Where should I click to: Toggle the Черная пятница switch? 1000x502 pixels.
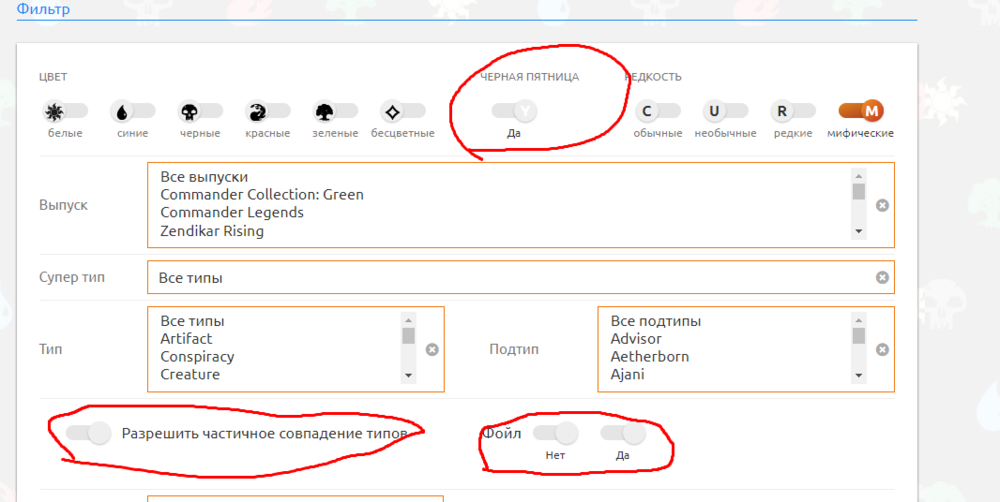click(x=514, y=111)
